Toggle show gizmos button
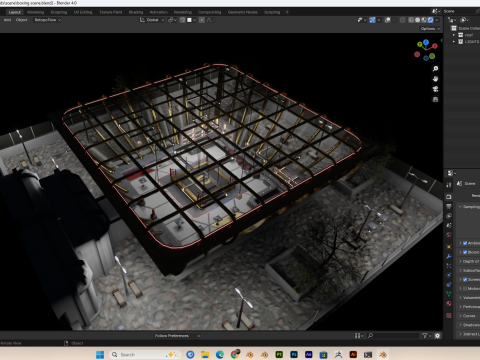 (372, 20)
